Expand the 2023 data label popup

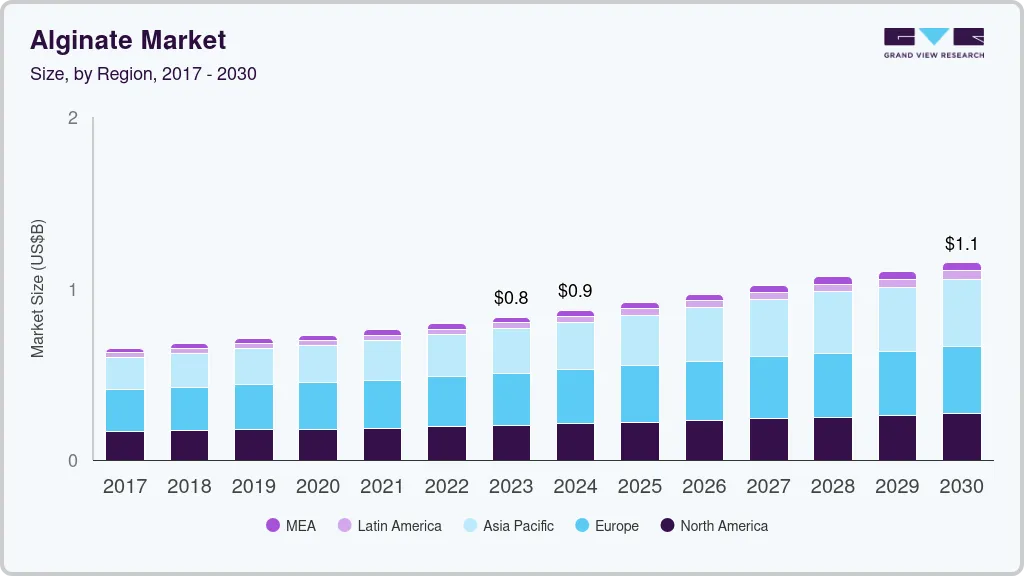(x=510, y=297)
